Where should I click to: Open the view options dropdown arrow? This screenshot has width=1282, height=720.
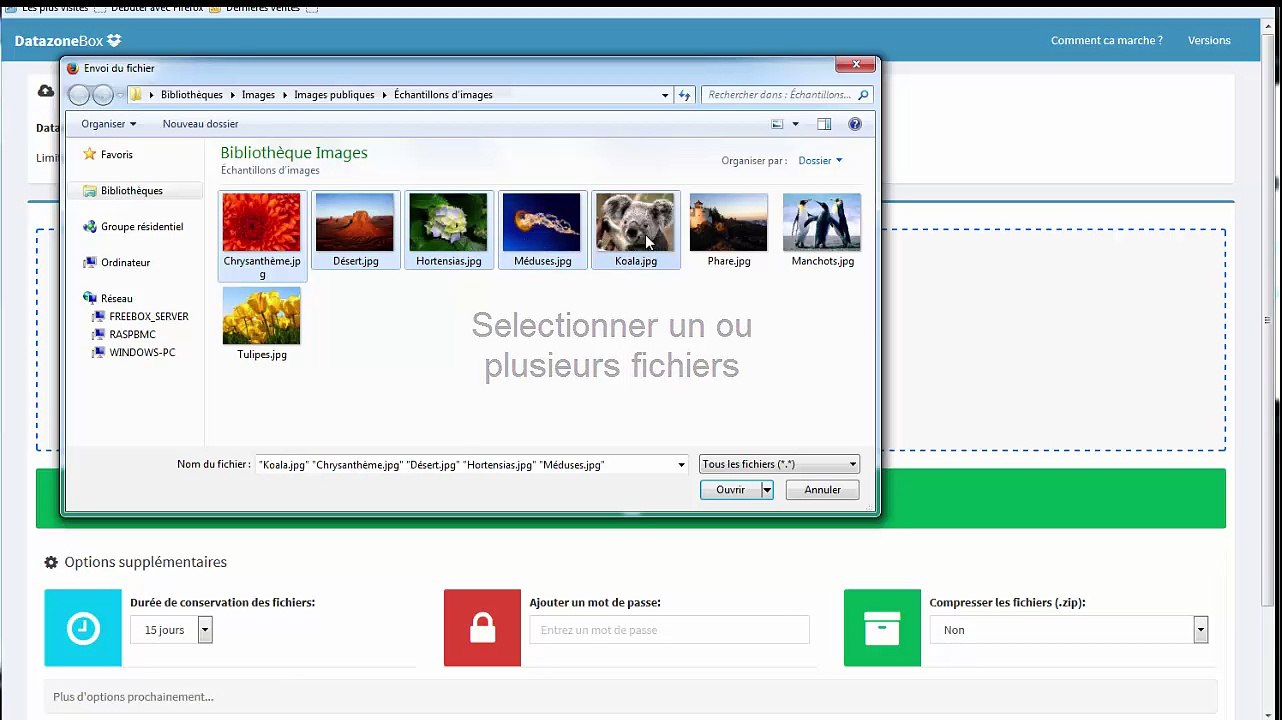[x=796, y=124]
